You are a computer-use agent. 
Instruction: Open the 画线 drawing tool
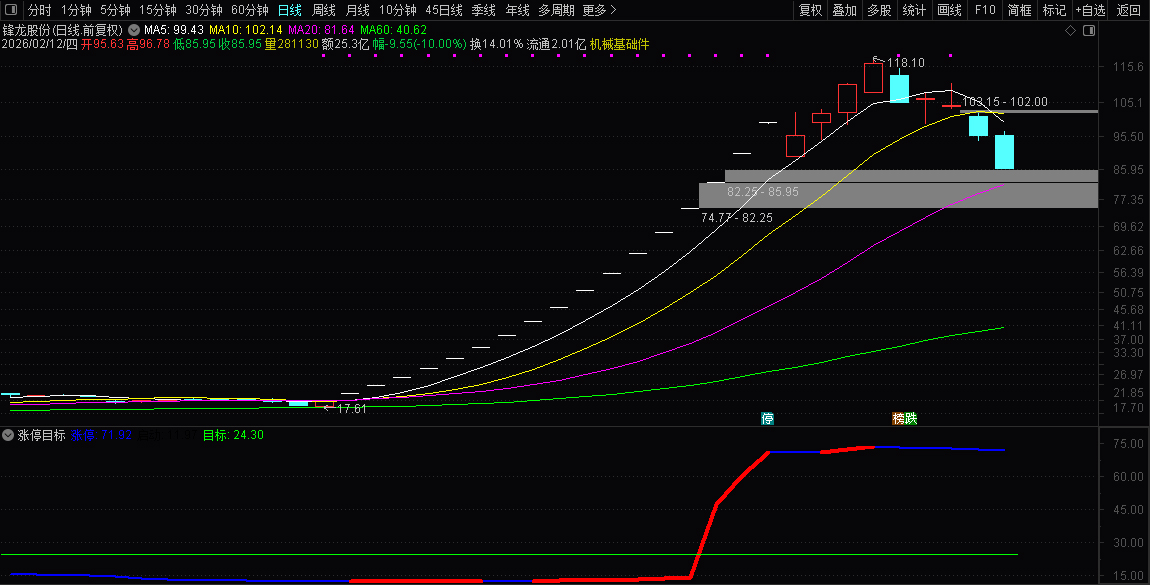pyautogui.click(x=949, y=10)
